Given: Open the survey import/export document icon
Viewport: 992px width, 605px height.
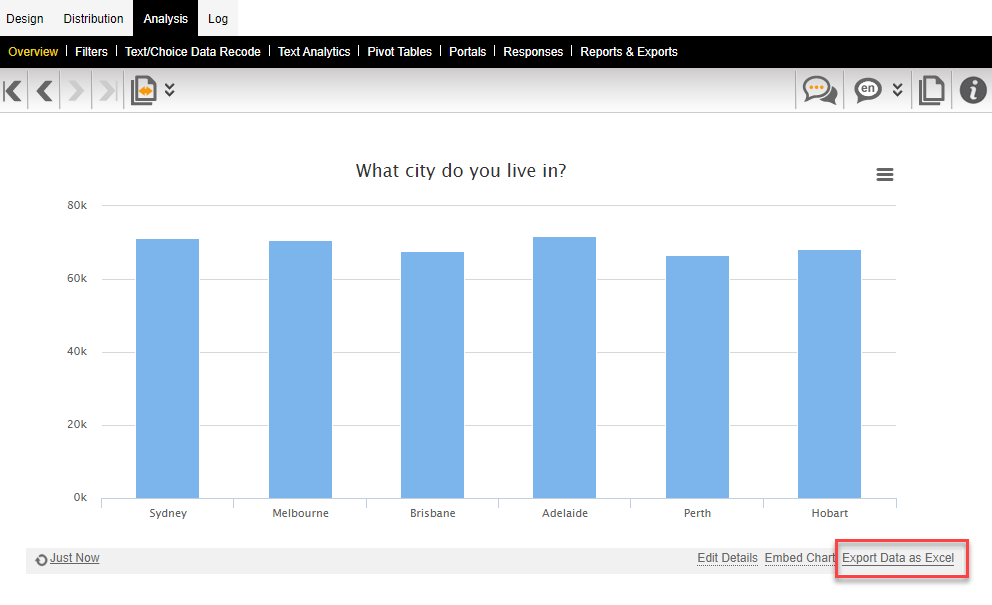Looking at the screenshot, I should (143, 90).
